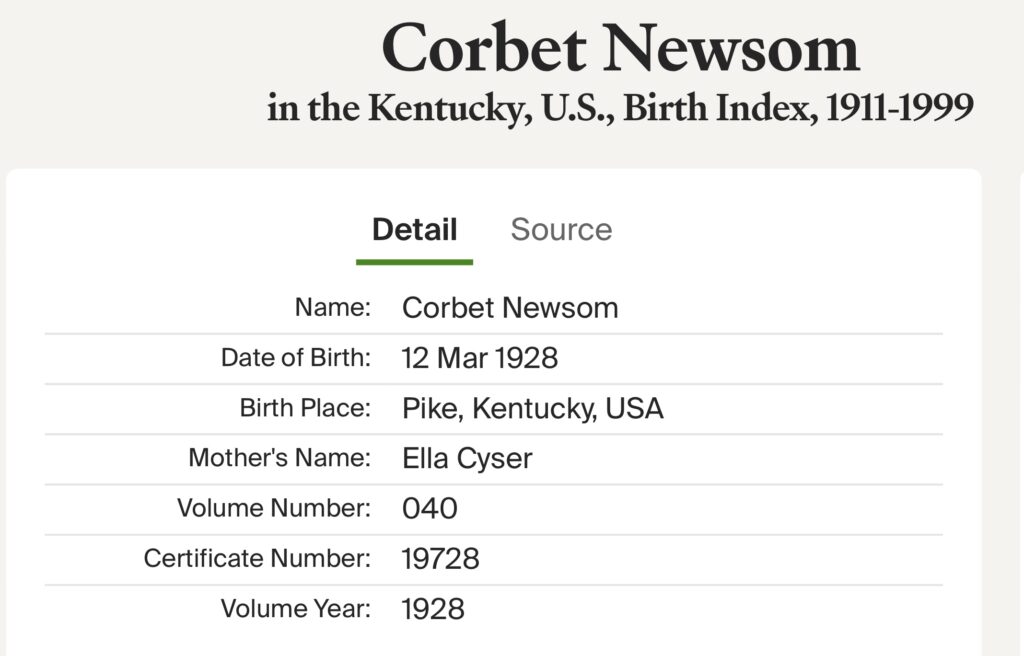The image size is (1024, 656).
Task: Click the Volume Year label
Action: (296, 608)
